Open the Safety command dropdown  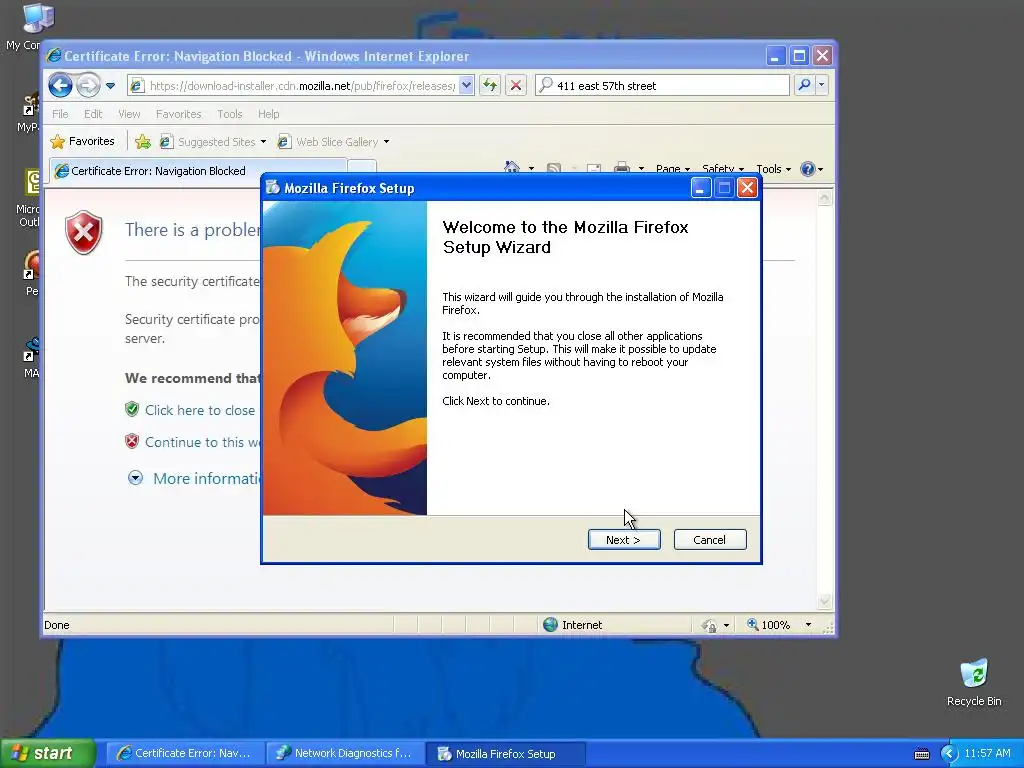pyautogui.click(x=722, y=168)
